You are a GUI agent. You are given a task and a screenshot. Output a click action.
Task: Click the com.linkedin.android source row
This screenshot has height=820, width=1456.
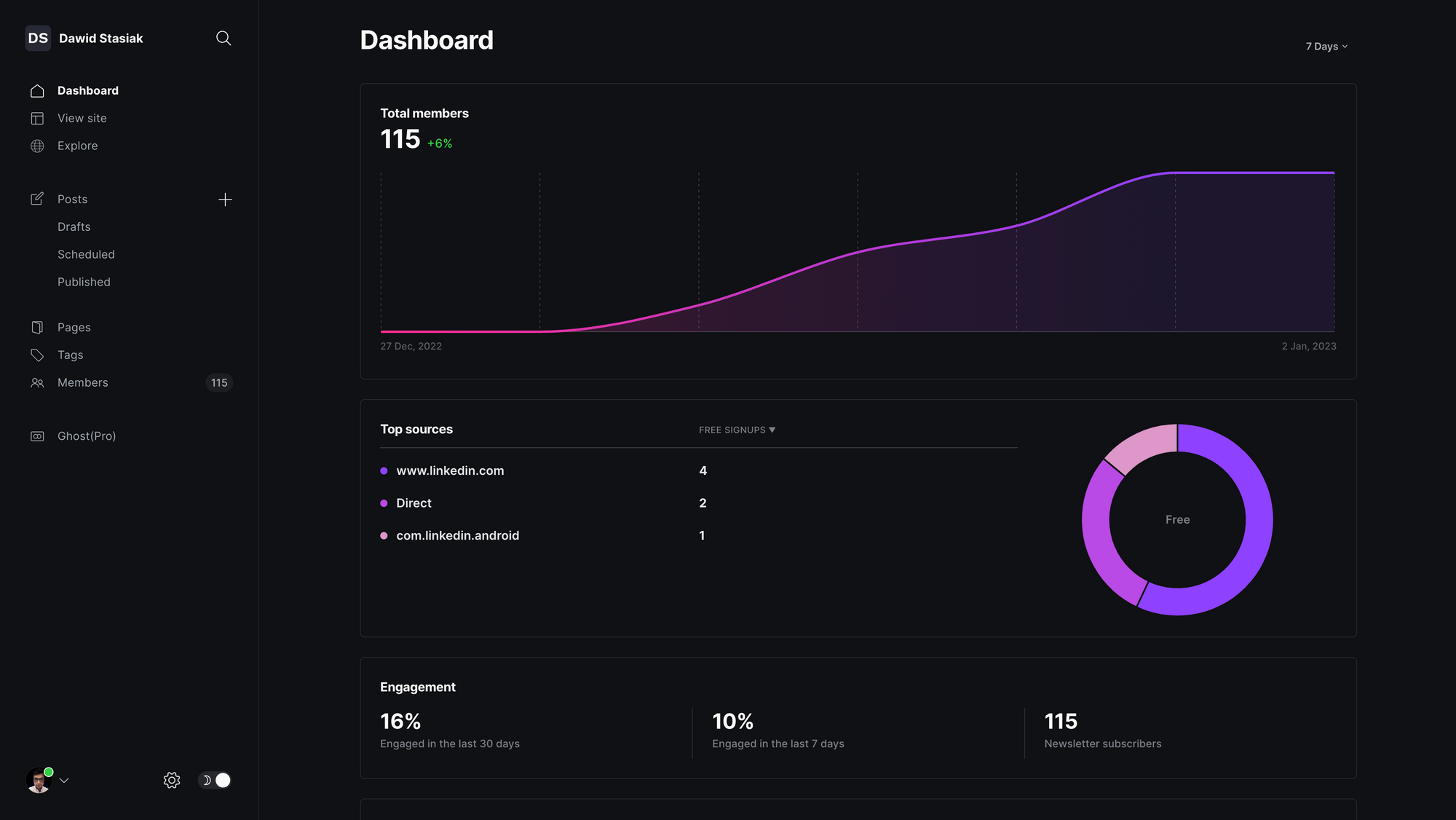coord(699,535)
